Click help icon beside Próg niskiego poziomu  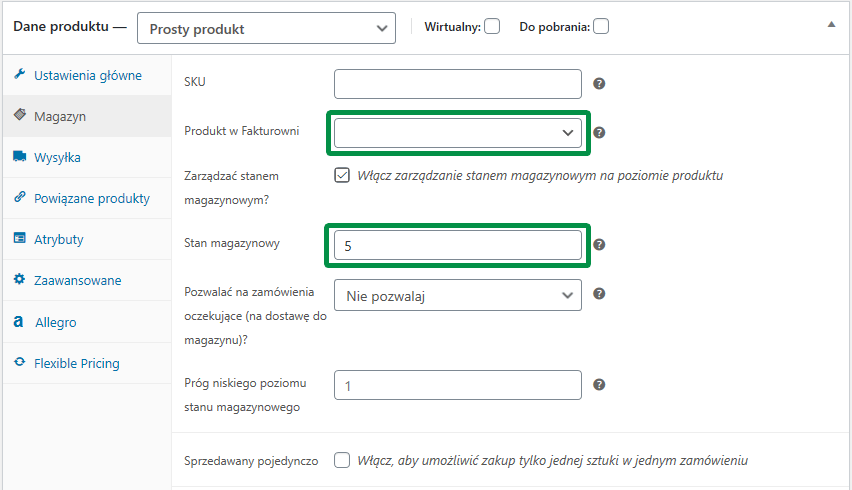click(x=599, y=385)
